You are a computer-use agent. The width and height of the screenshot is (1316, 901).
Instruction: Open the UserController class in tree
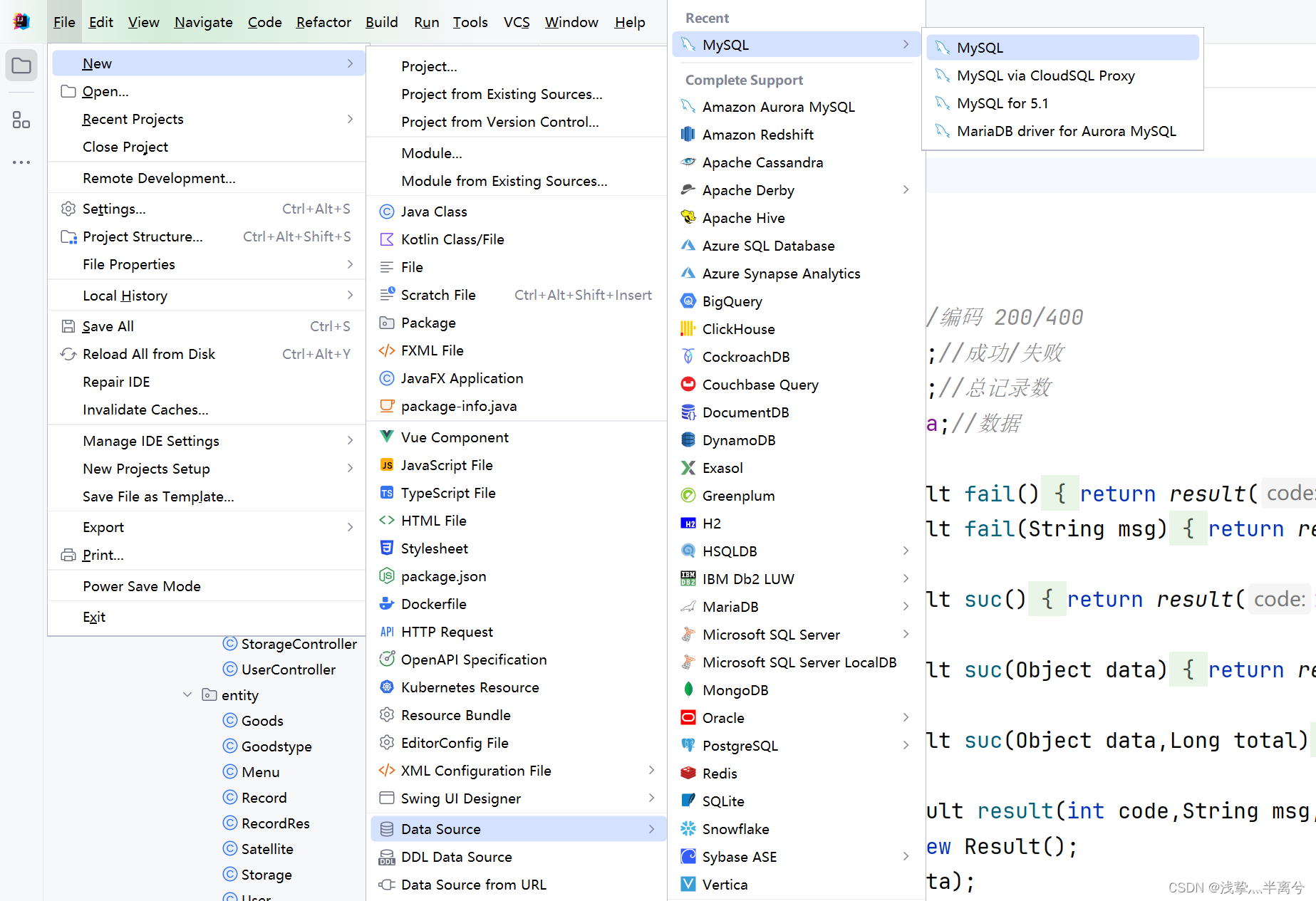coord(288,670)
